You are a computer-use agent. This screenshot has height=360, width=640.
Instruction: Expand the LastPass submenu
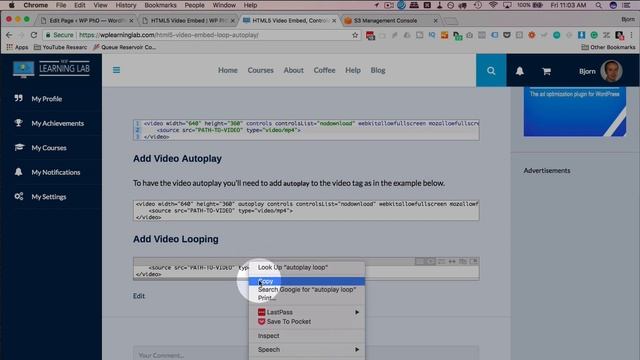click(x=307, y=312)
